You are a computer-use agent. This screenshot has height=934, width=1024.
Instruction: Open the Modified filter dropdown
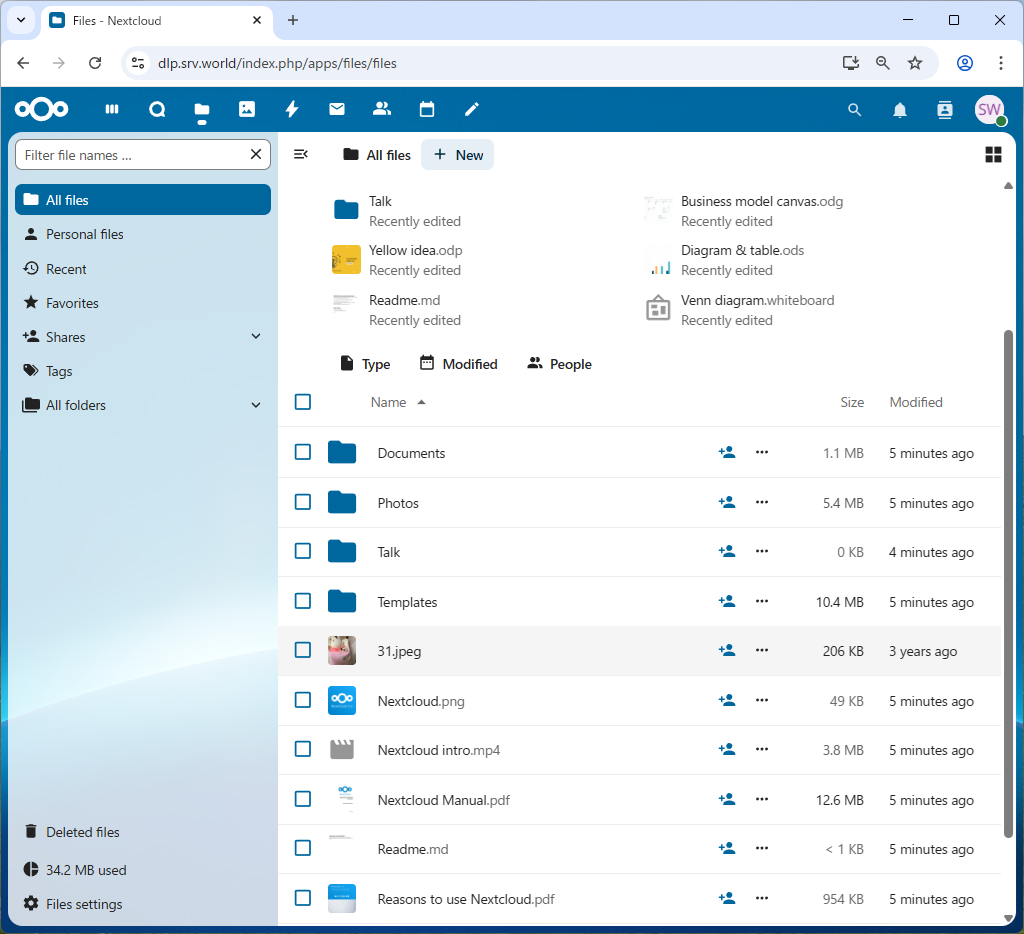(x=459, y=363)
